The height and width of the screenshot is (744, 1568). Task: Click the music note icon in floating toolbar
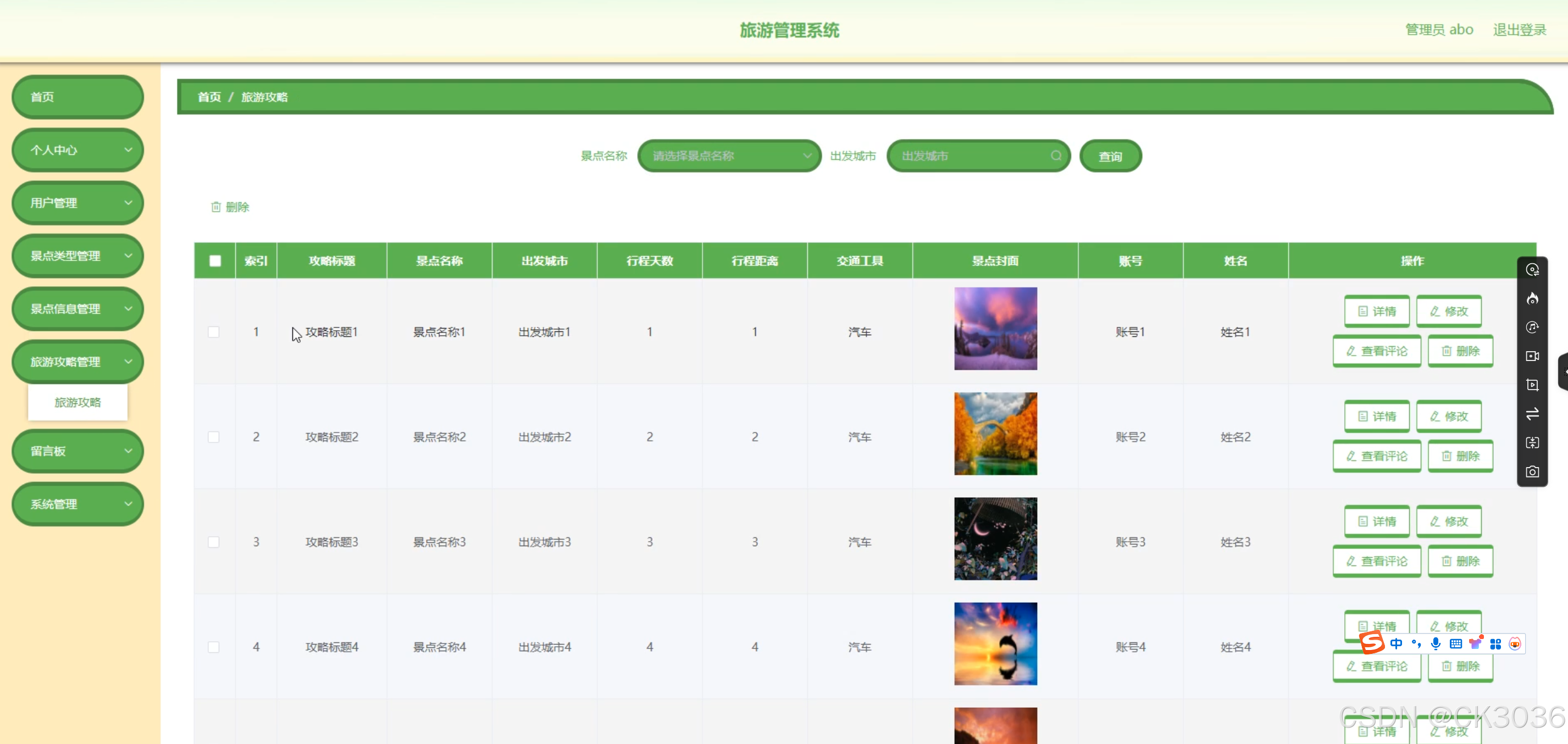pos(1532,327)
